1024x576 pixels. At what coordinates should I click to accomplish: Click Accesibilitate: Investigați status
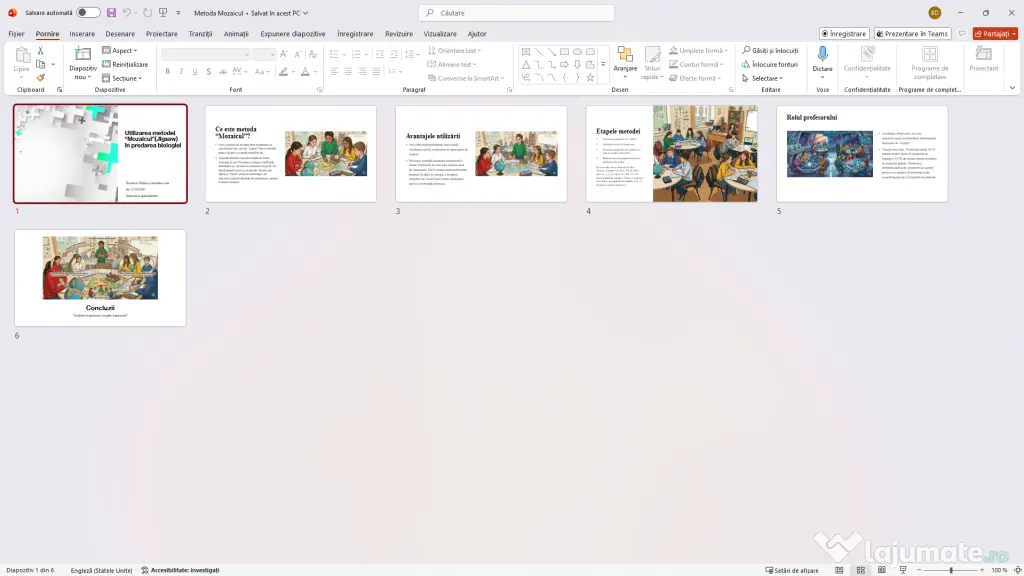point(180,570)
